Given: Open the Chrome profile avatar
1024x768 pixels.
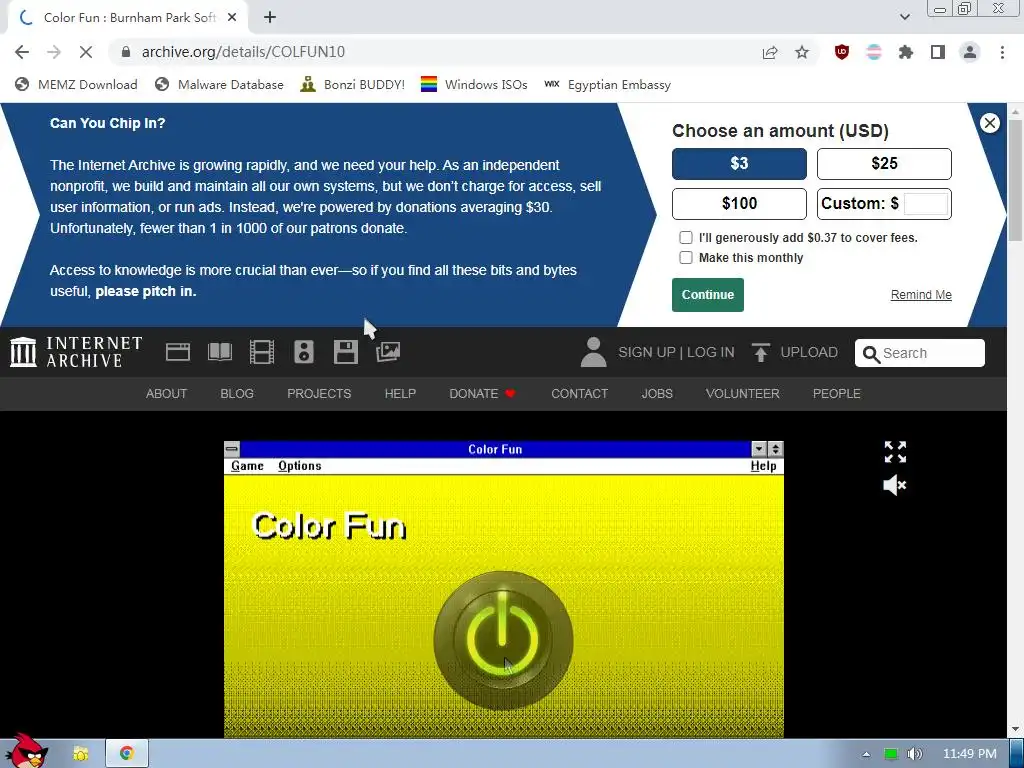Looking at the screenshot, I should click(970, 52).
